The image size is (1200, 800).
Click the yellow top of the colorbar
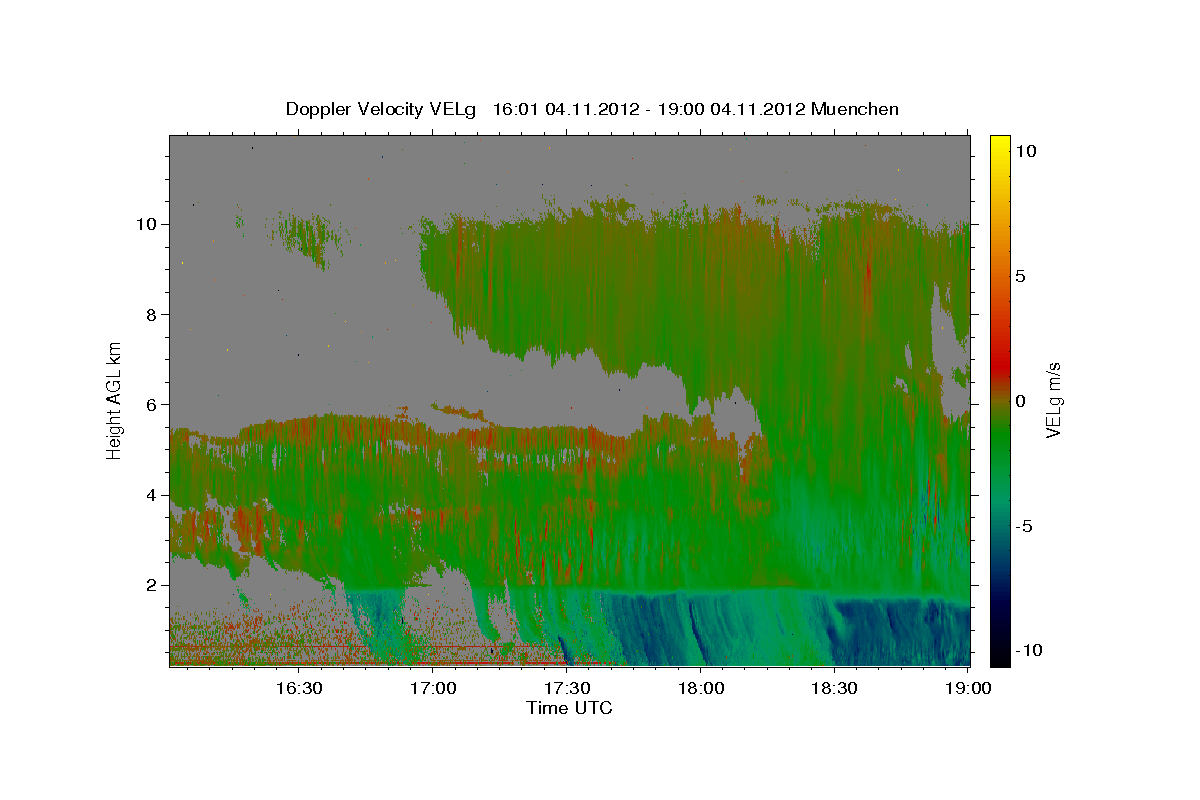[x=1000, y=145]
